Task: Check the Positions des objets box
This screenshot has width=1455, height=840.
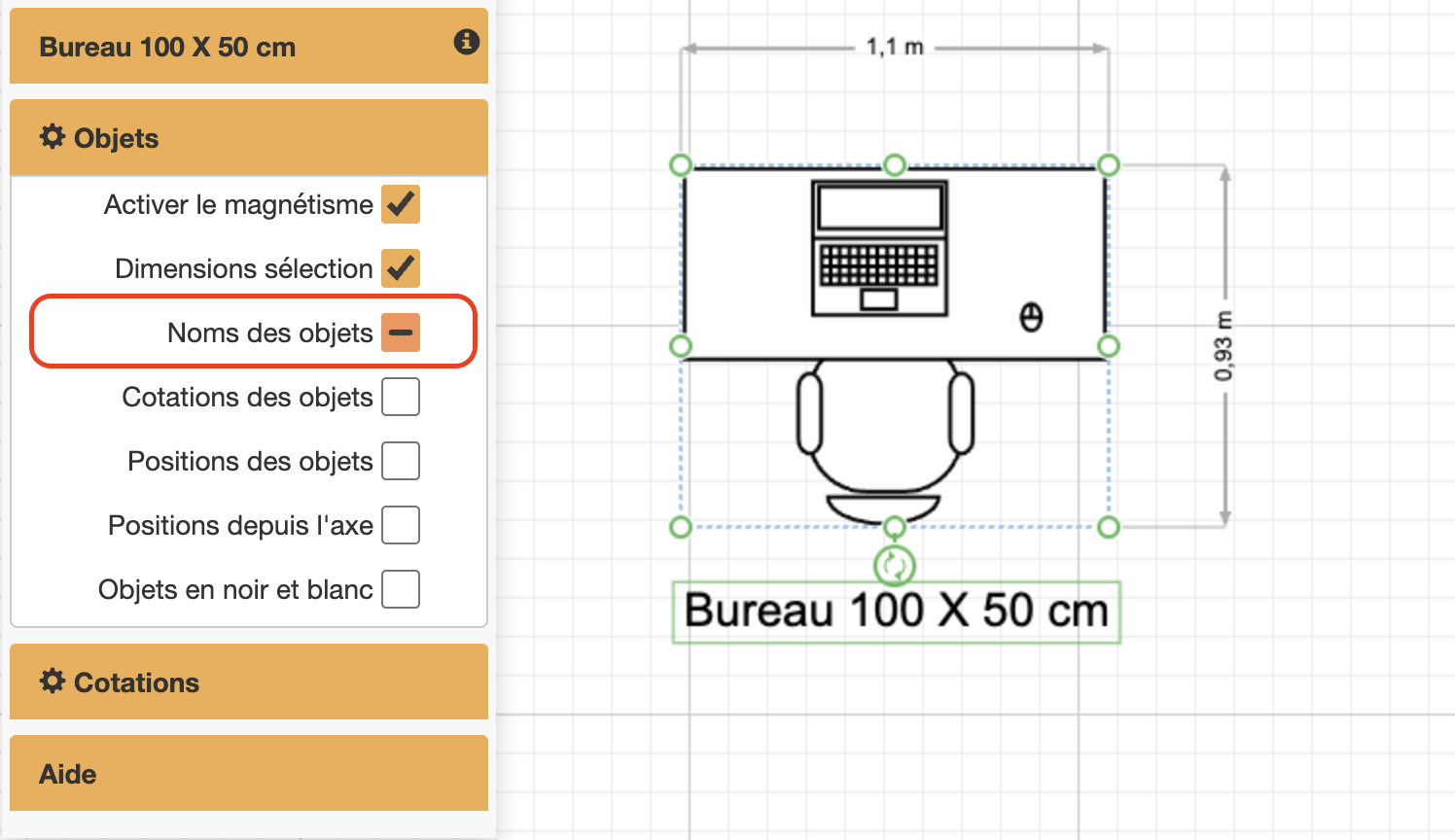Action: pos(401,461)
